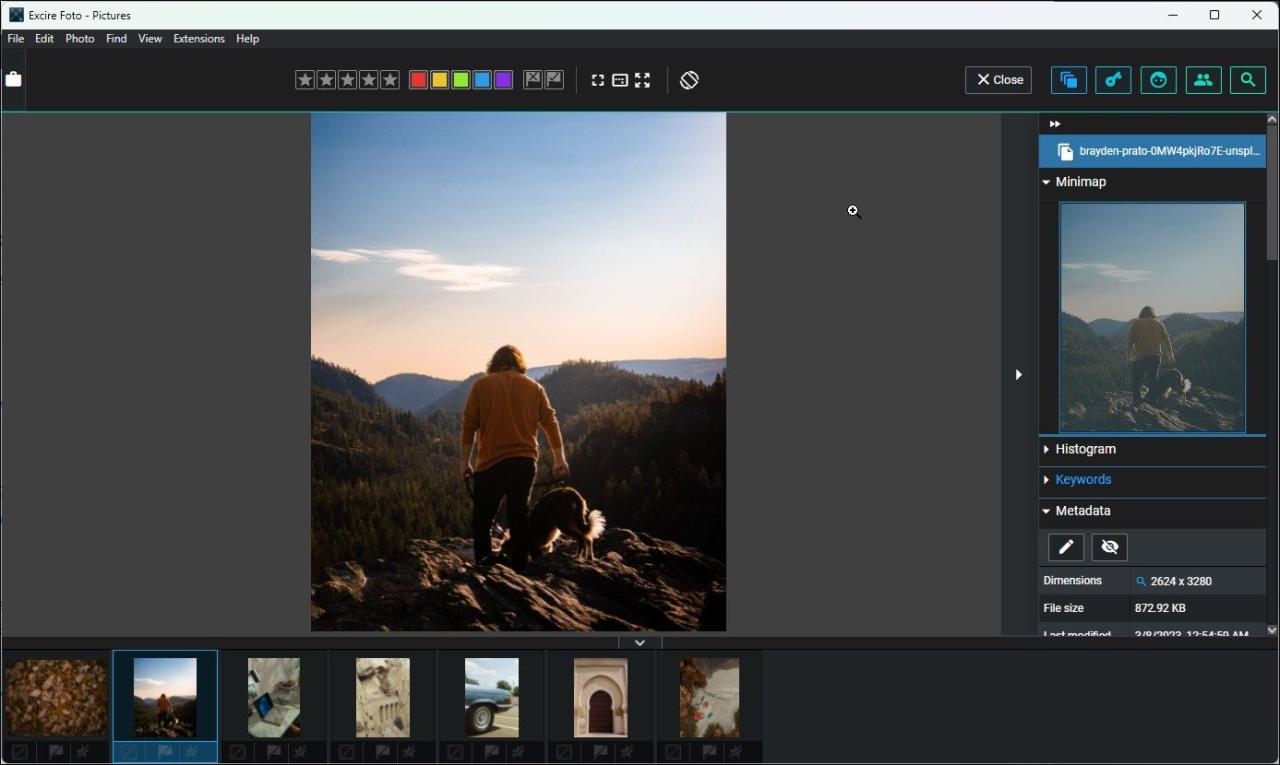1280x765 pixels.
Task: Set rating to one star in the toolbar
Action: [x=305, y=80]
